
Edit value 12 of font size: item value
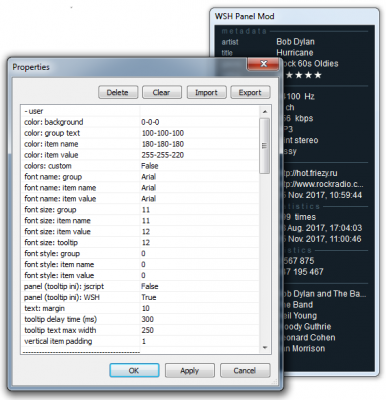tap(146, 232)
